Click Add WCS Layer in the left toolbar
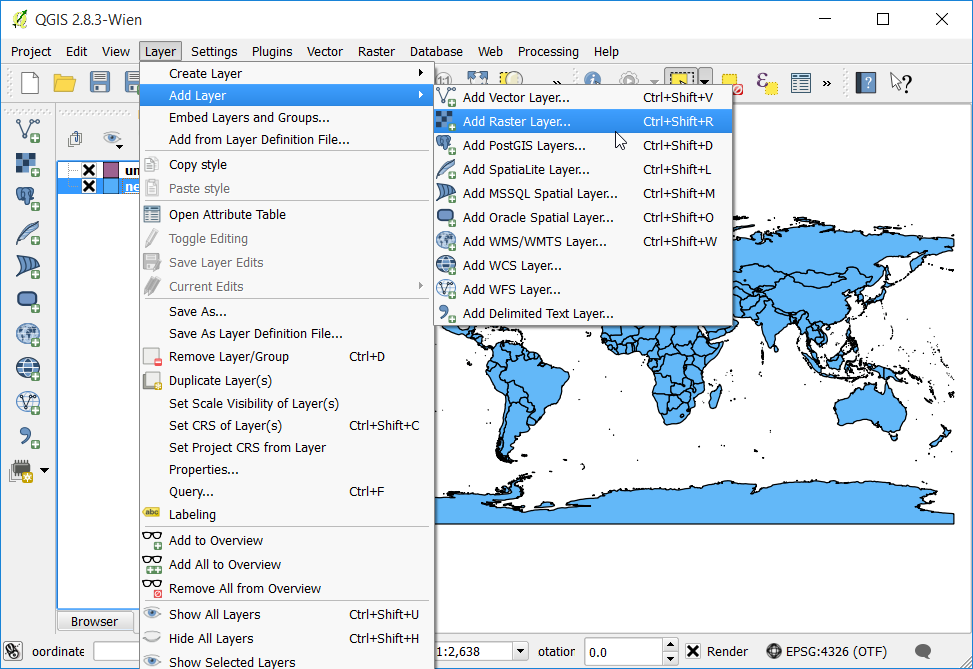The height and width of the screenshot is (669, 973). [28, 369]
